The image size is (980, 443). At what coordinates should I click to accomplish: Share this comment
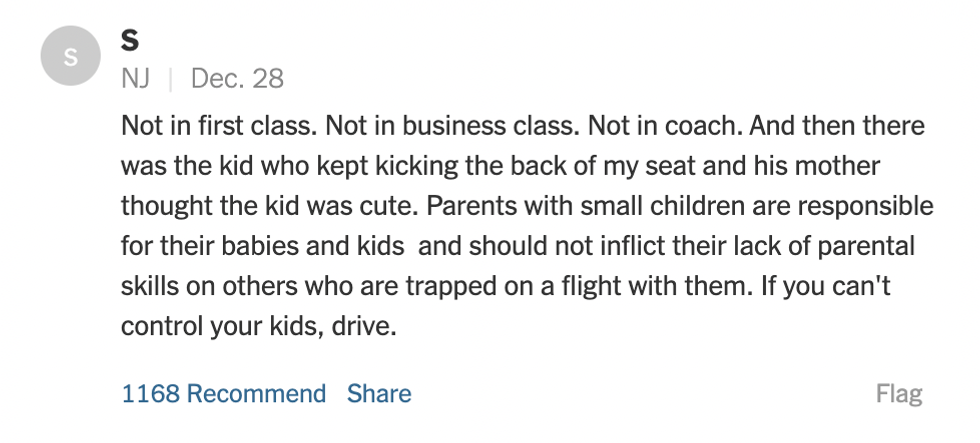(379, 394)
